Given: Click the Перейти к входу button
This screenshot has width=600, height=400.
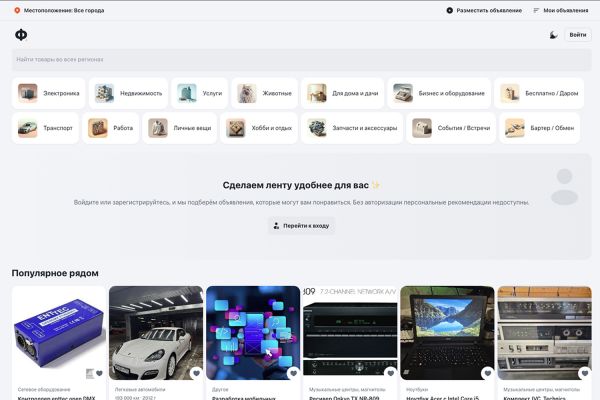Looking at the screenshot, I should tap(302, 226).
